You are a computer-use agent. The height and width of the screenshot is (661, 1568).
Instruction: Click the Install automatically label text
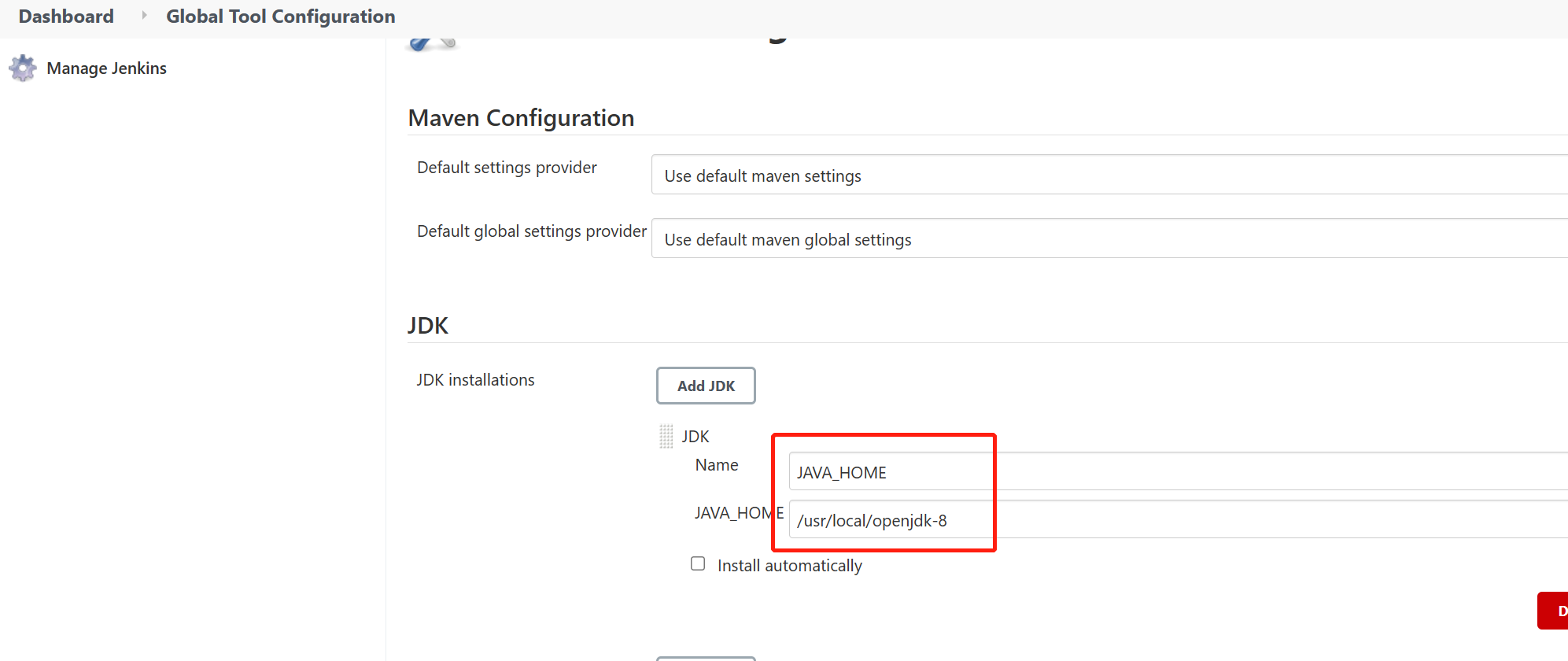(x=789, y=566)
